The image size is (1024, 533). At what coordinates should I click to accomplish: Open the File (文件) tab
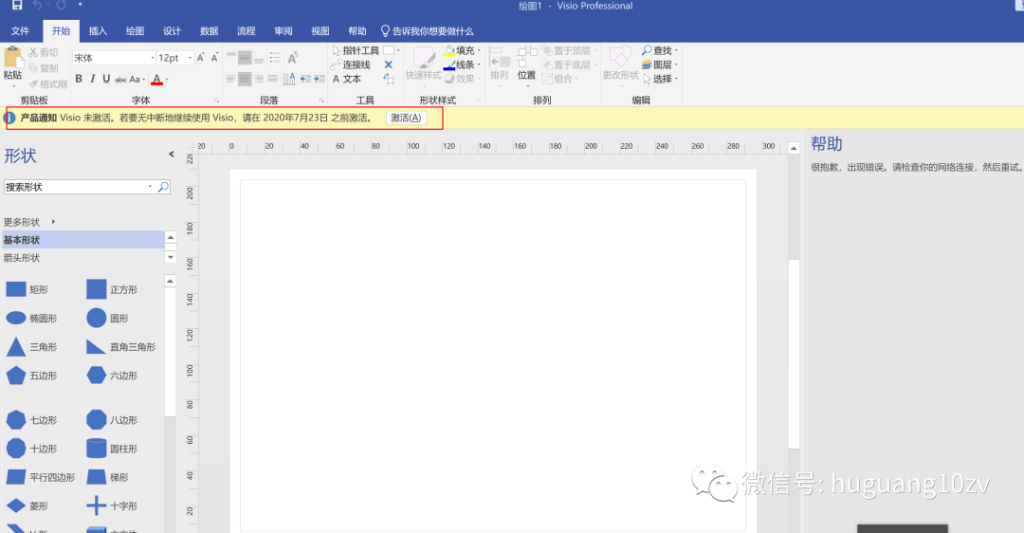click(x=20, y=31)
